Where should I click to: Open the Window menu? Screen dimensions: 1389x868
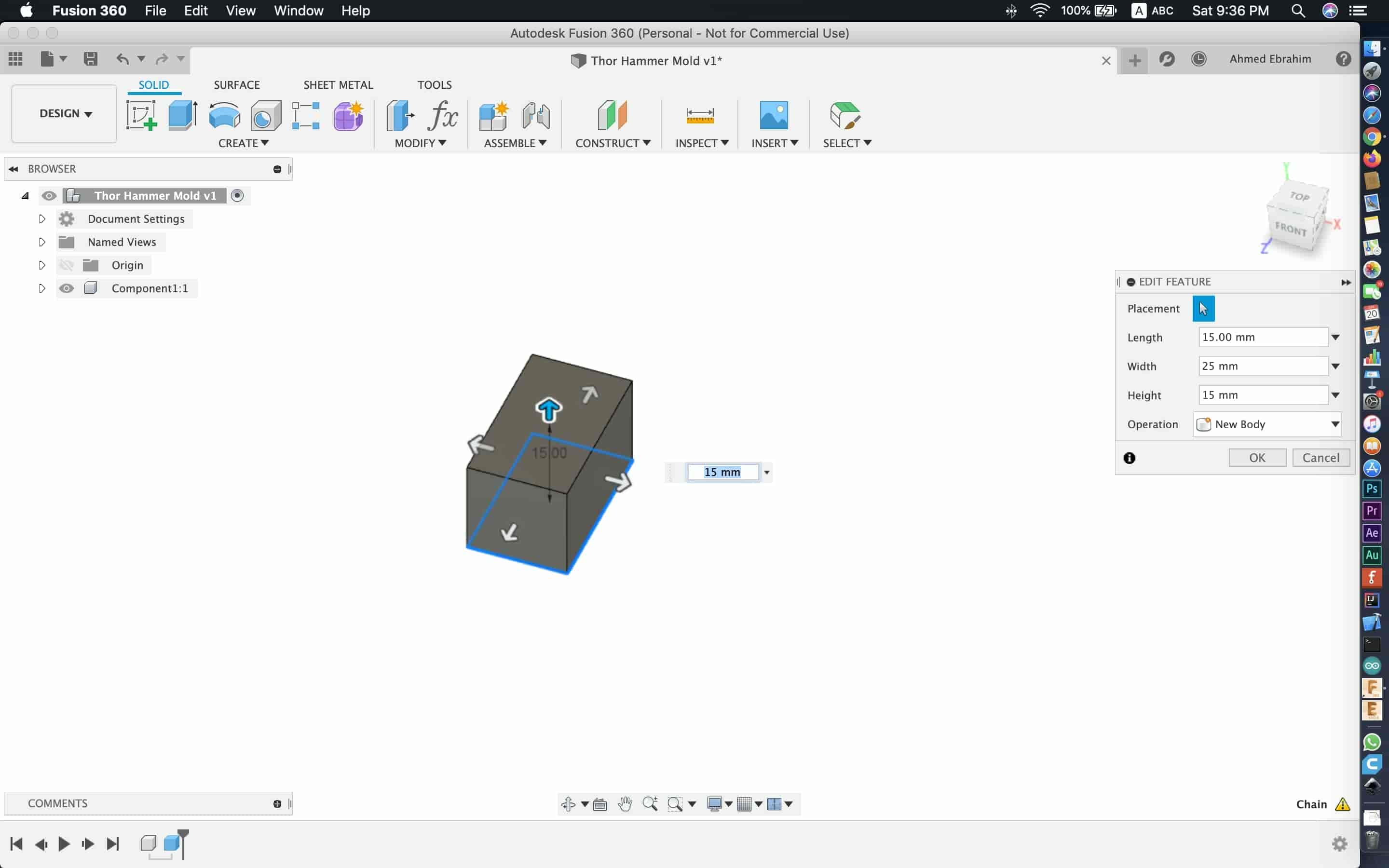299,11
